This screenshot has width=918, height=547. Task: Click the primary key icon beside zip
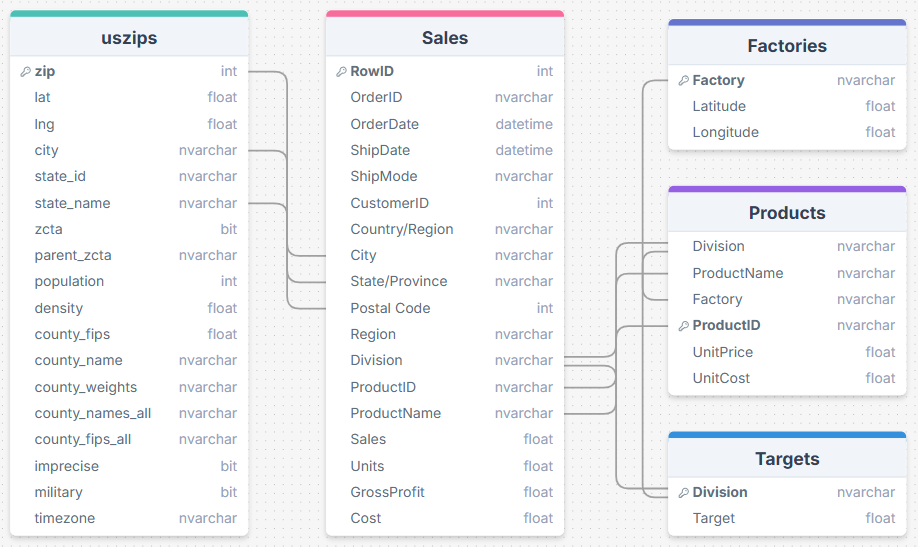pyautogui.click(x=25, y=72)
